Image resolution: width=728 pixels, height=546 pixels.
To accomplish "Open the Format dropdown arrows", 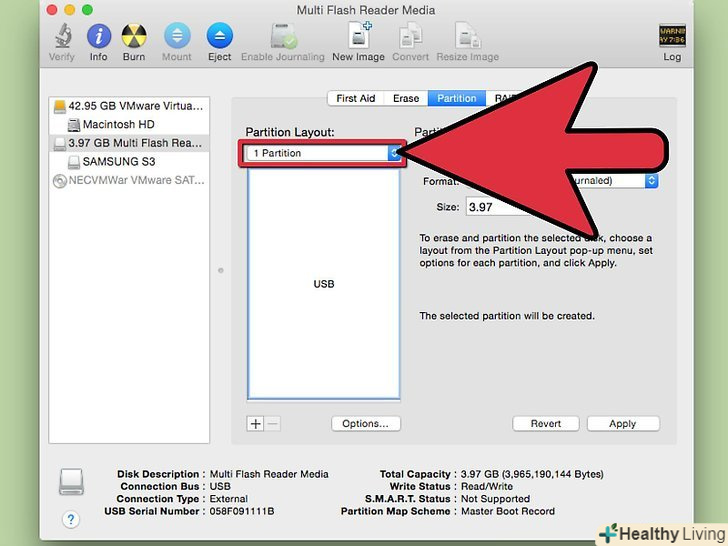I will [651, 181].
